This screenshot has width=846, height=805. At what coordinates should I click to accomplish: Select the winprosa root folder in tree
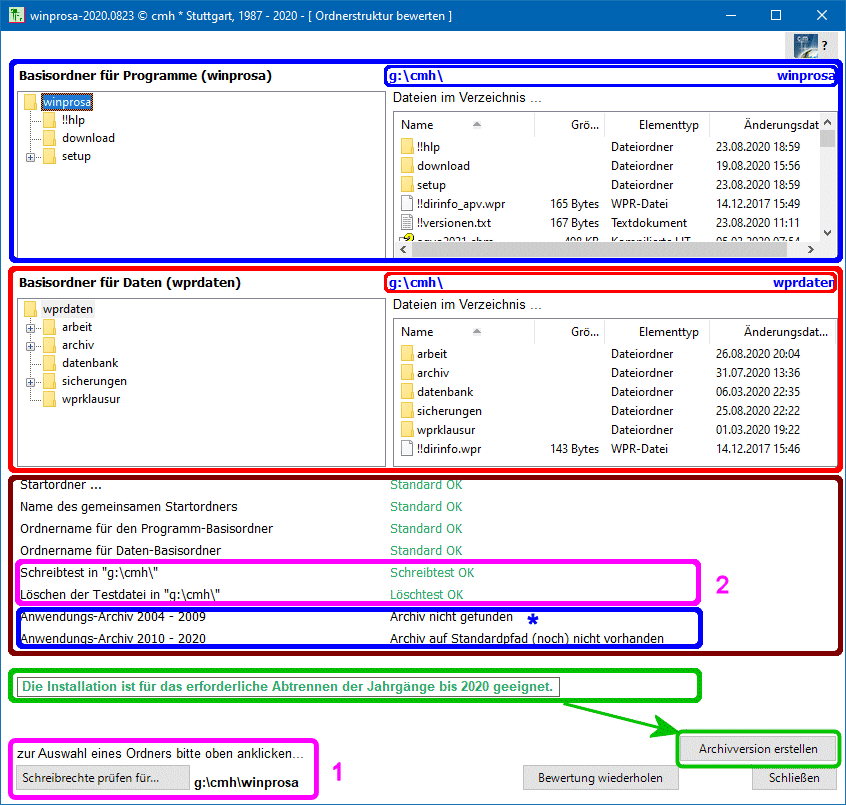tap(66, 102)
